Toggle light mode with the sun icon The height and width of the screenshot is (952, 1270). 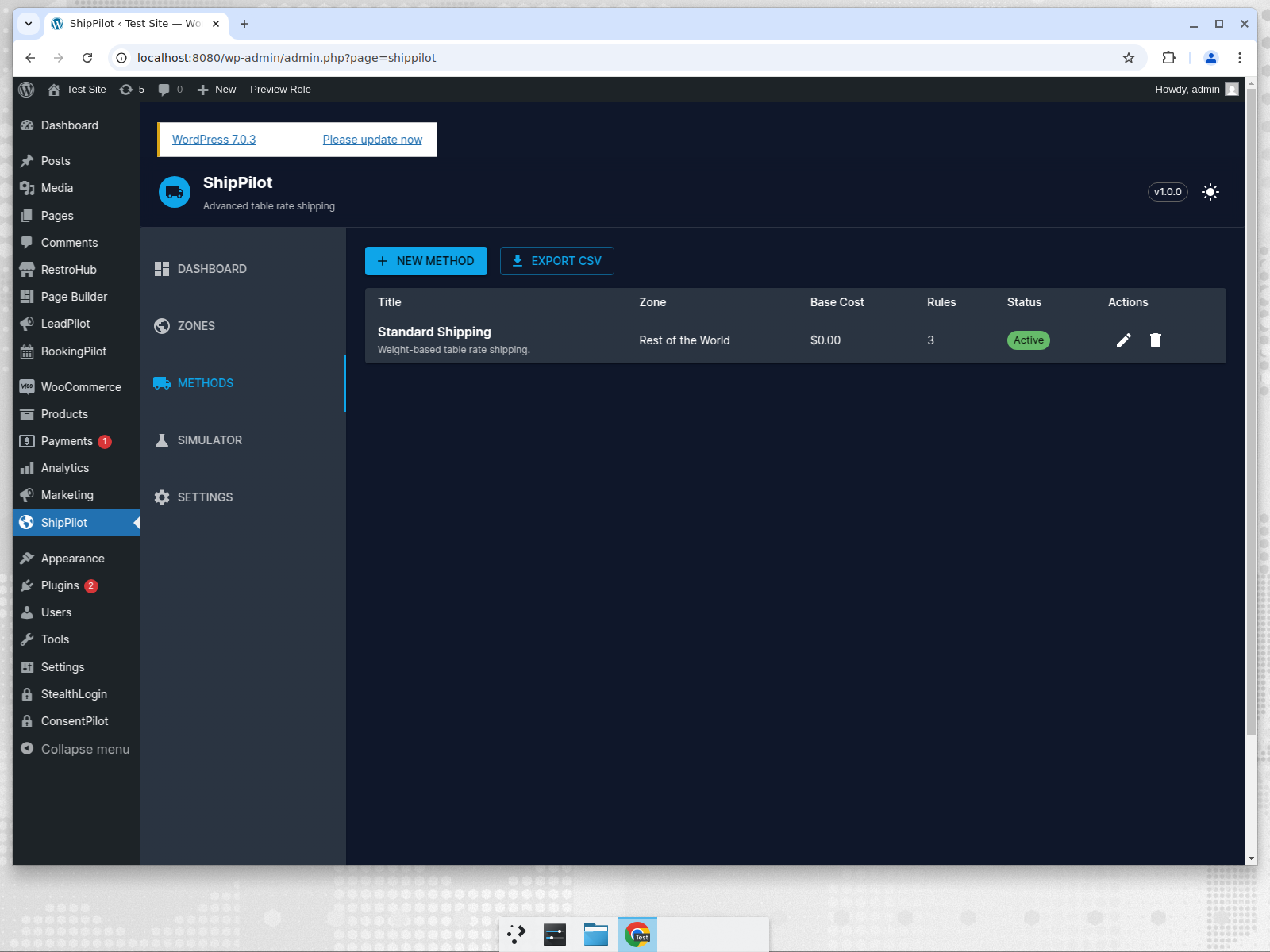click(1210, 192)
